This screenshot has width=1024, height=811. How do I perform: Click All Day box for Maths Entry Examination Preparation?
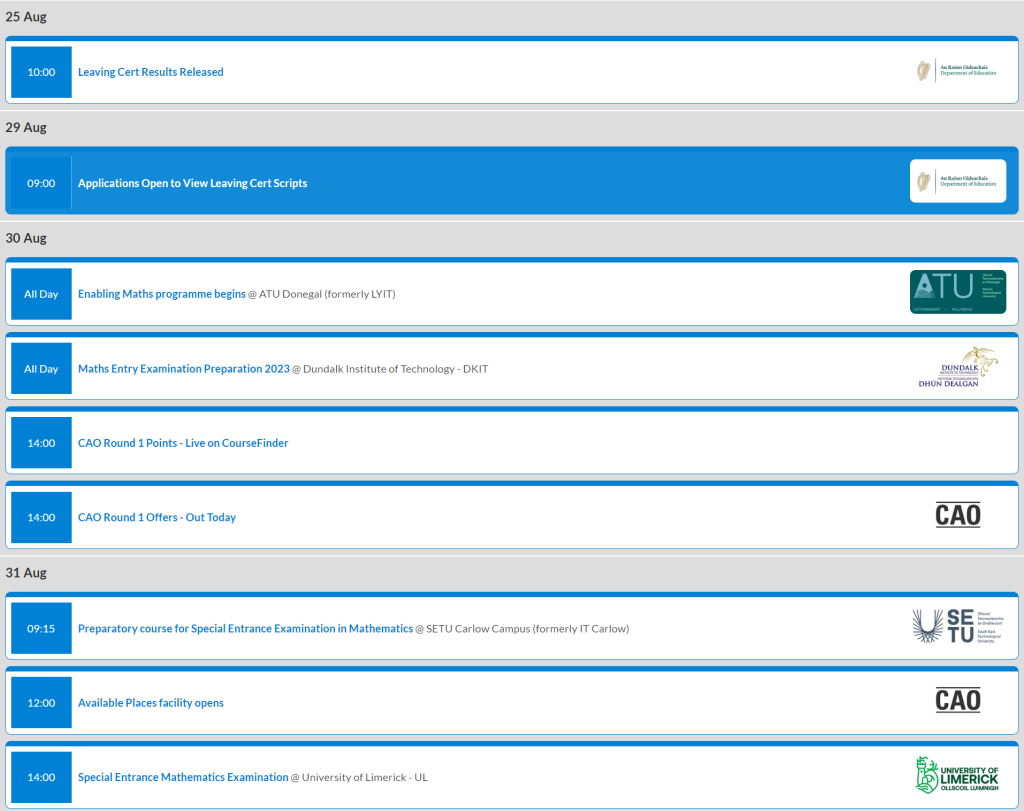pos(41,368)
